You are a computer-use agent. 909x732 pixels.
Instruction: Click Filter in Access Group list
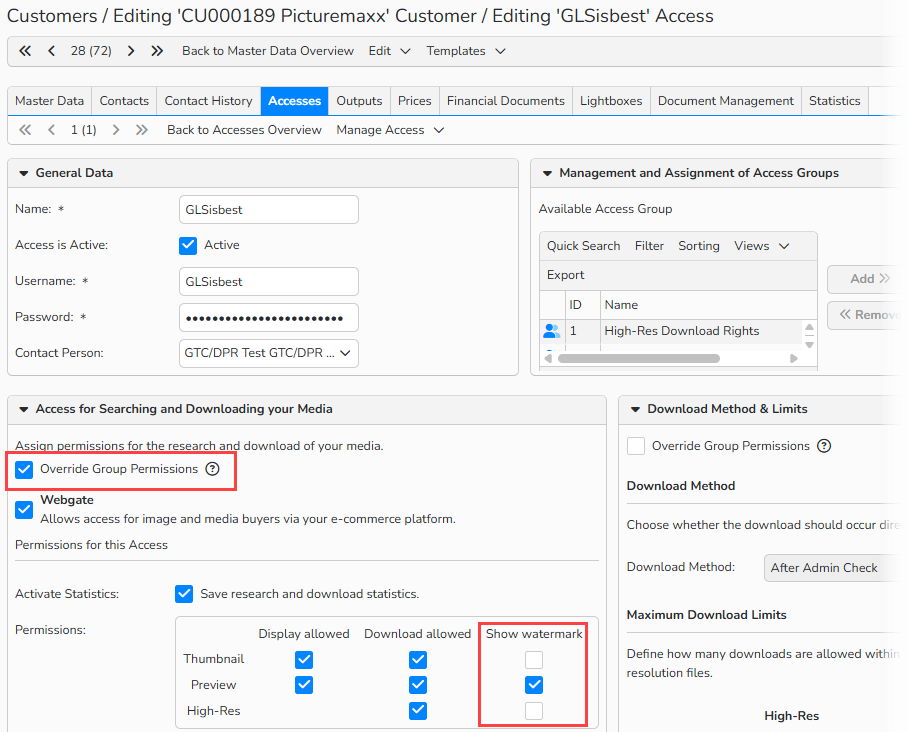click(x=649, y=246)
